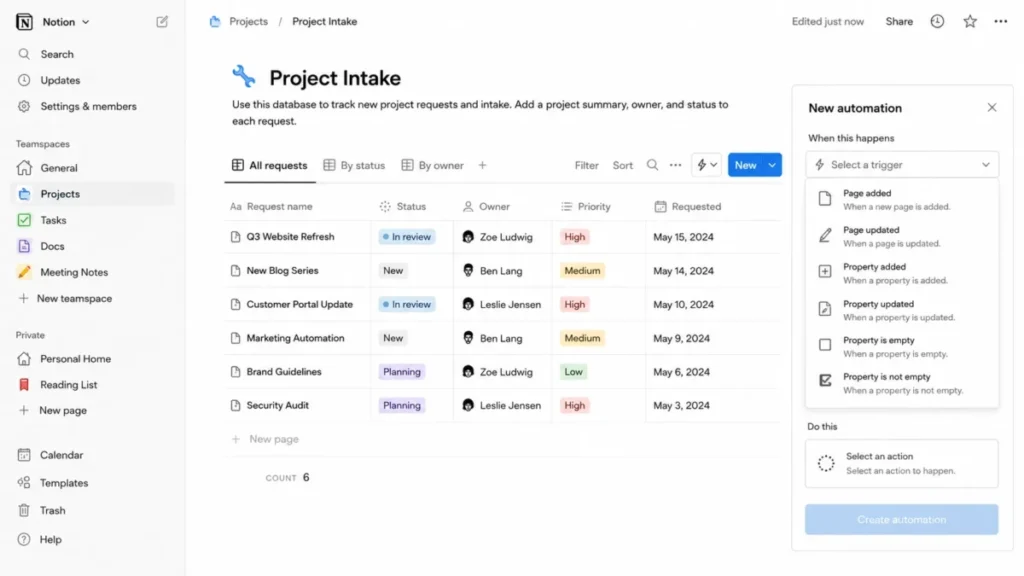This screenshot has width=1024, height=576.
Task: Open the Q3 Website Refresh row
Action: pos(290,236)
